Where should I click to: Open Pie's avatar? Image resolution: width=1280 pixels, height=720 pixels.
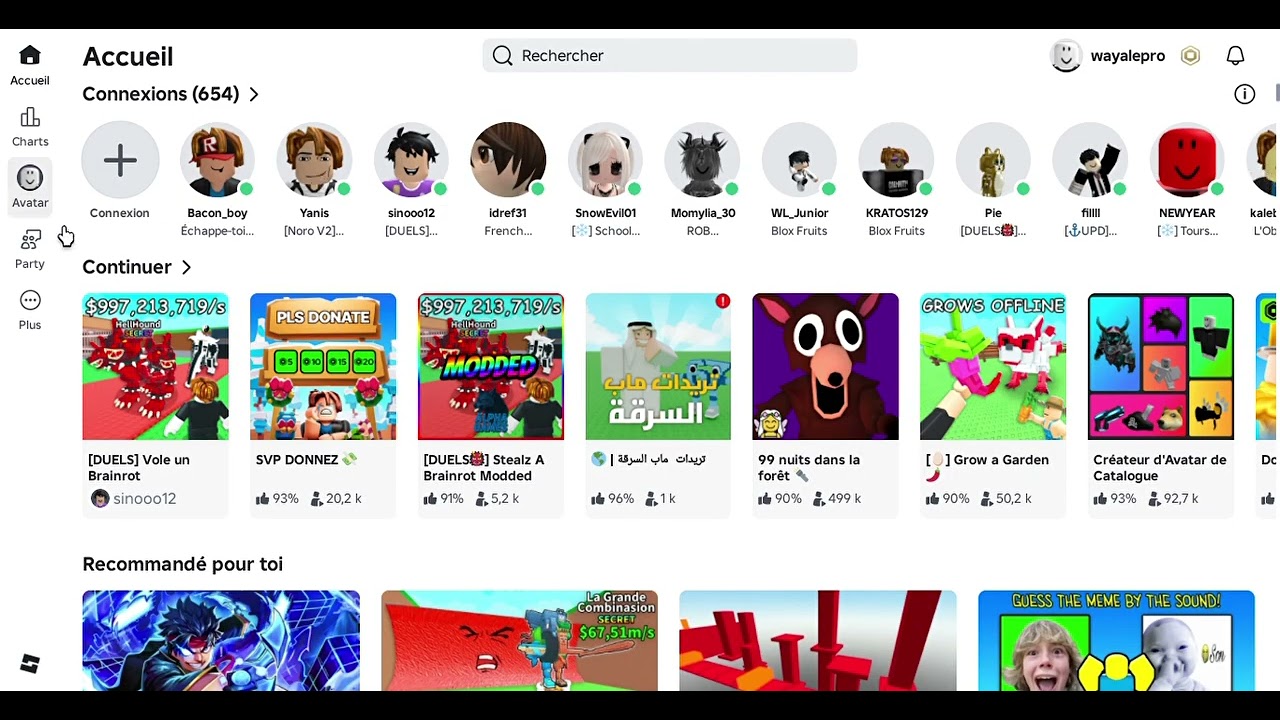point(993,160)
